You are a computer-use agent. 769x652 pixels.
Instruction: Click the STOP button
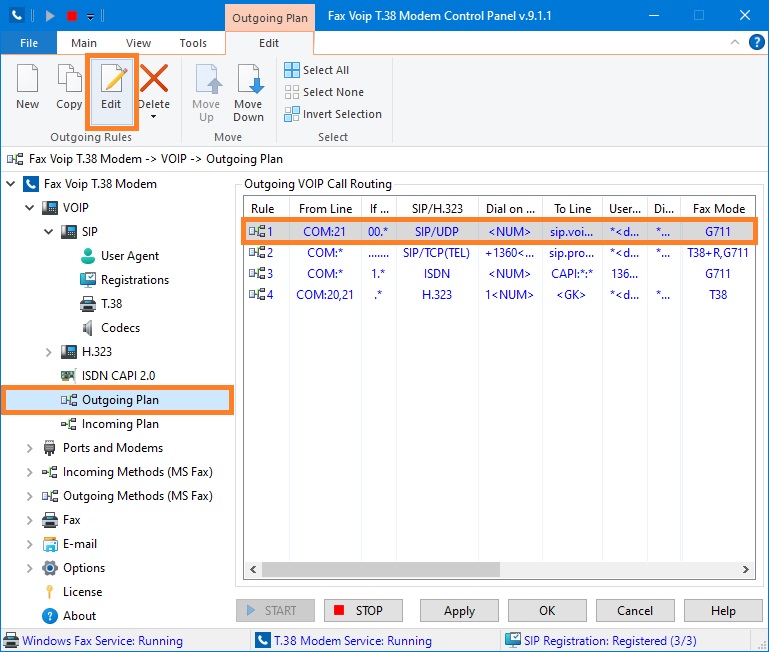point(363,611)
